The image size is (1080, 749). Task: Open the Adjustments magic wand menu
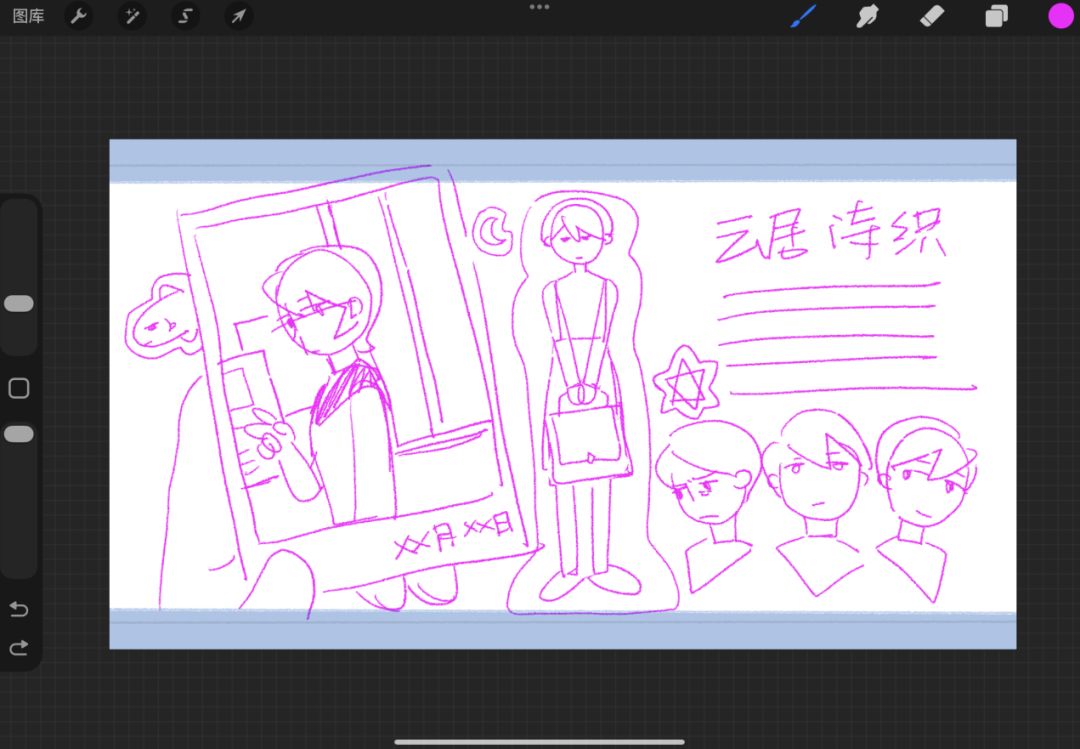[x=132, y=16]
